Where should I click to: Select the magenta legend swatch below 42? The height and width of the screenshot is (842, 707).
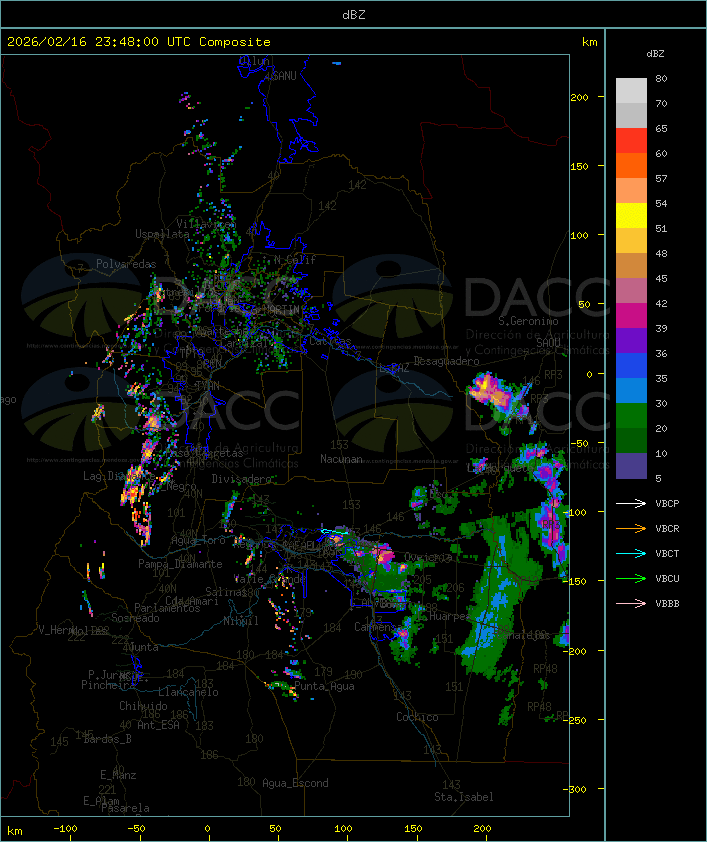[631, 315]
